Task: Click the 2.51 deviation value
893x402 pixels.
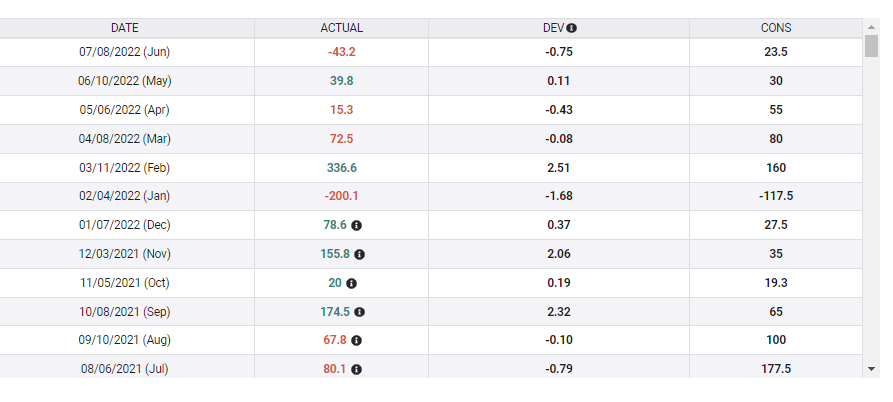Action: [558, 168]
